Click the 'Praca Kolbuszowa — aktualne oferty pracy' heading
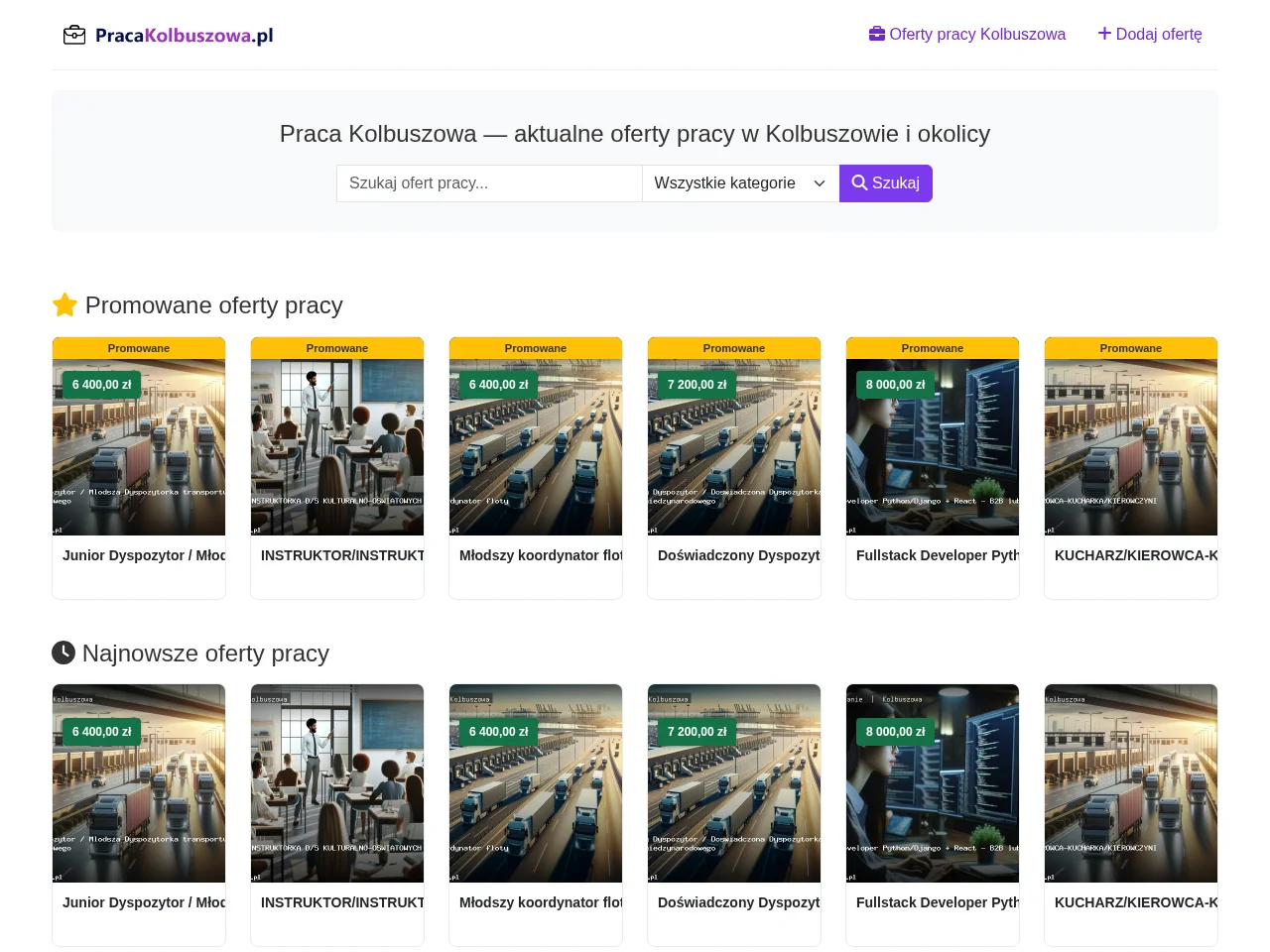The width and height of the screenshot is (1270, 952). (x=635, y=134)
